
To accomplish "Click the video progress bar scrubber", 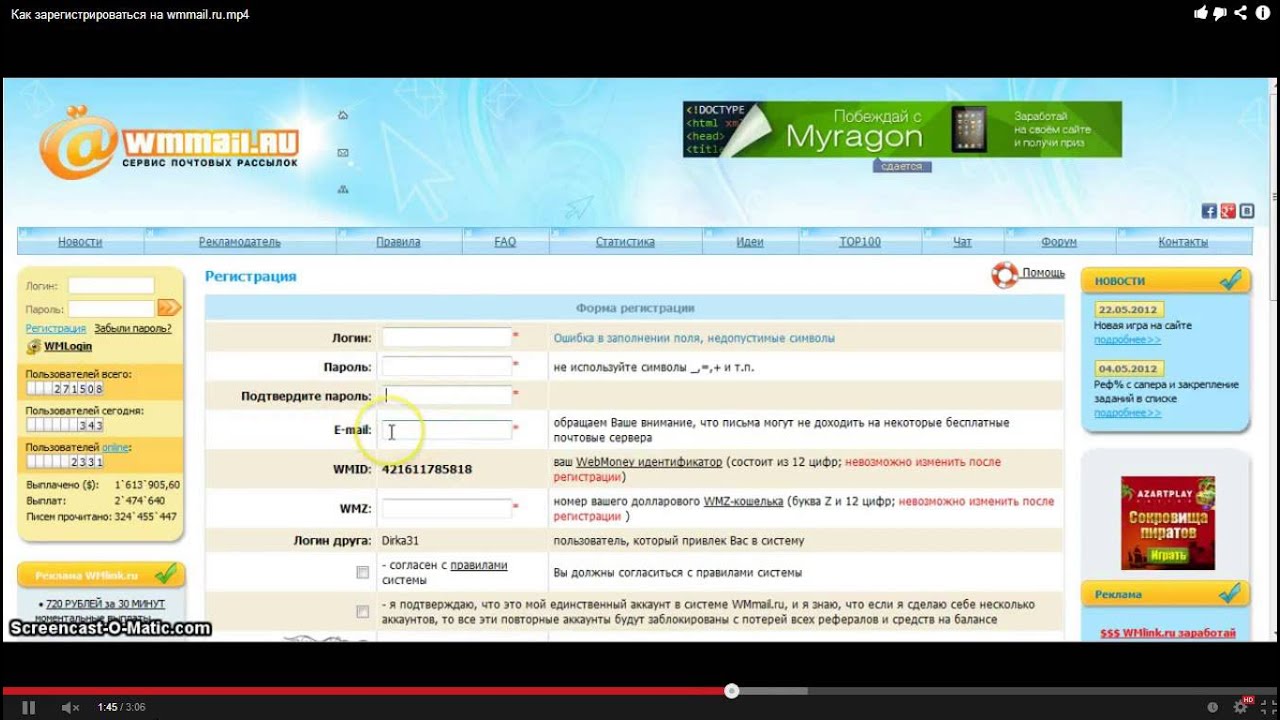I will click(x=732, y=690).
